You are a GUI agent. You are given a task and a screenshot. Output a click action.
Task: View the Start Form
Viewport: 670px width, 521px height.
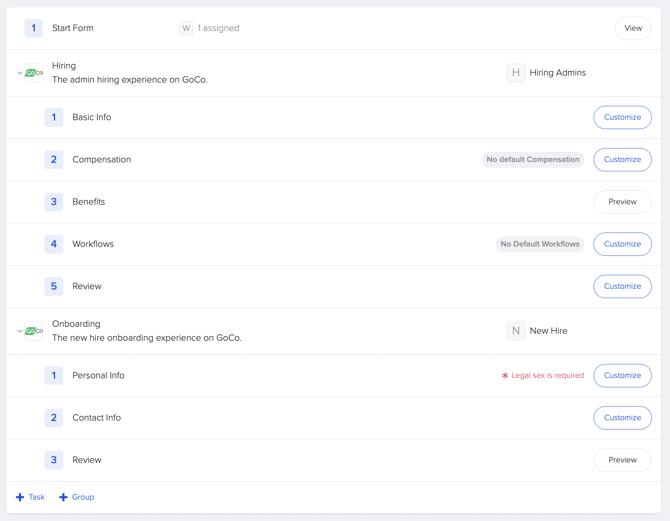(633, 28)
